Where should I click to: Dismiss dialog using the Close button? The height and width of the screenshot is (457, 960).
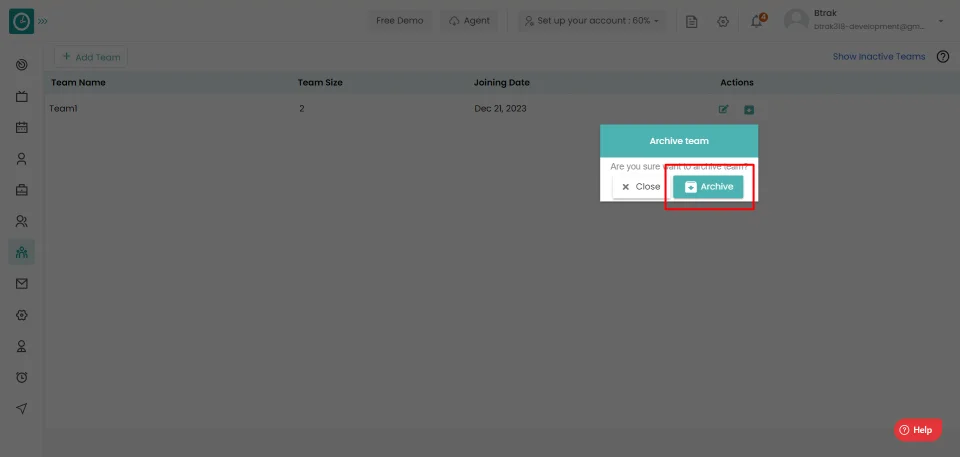[641, 187]
